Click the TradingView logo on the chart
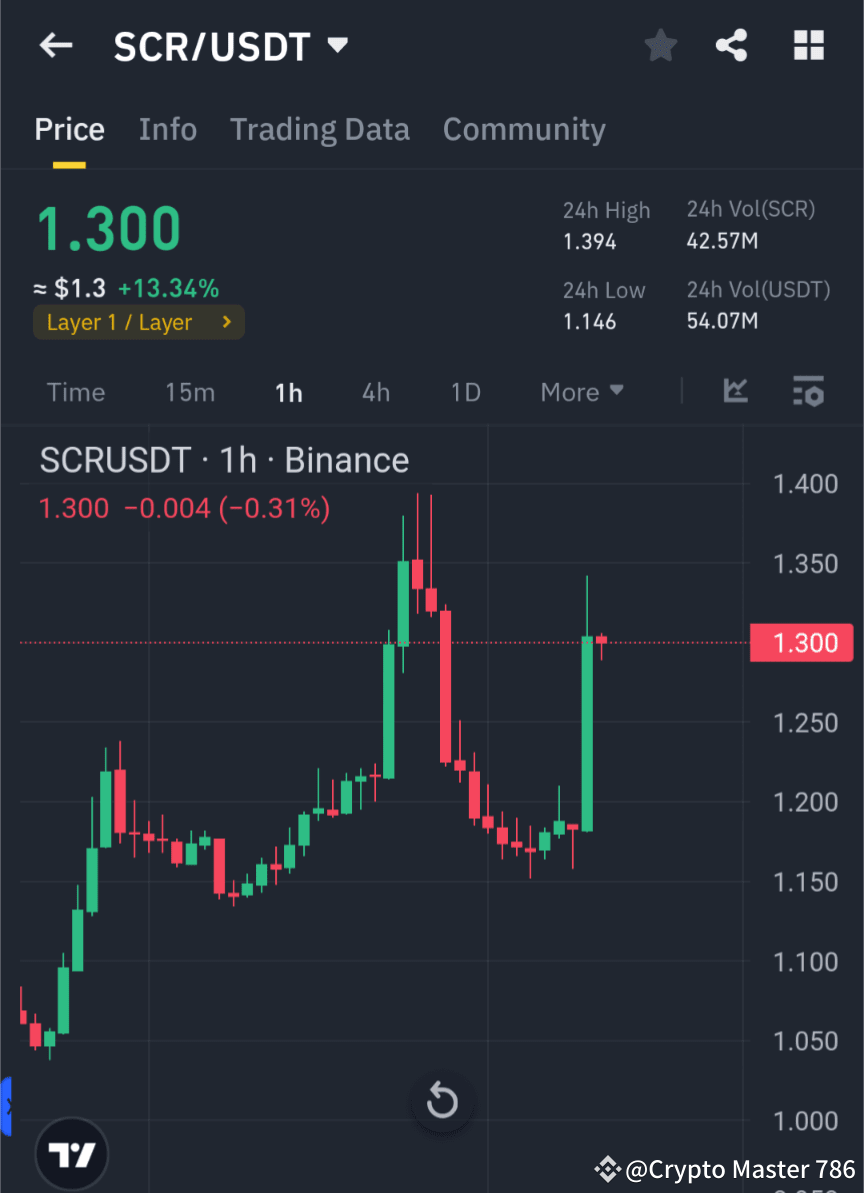This screenshot has width=864, height=1193. tap(70, 1153)
